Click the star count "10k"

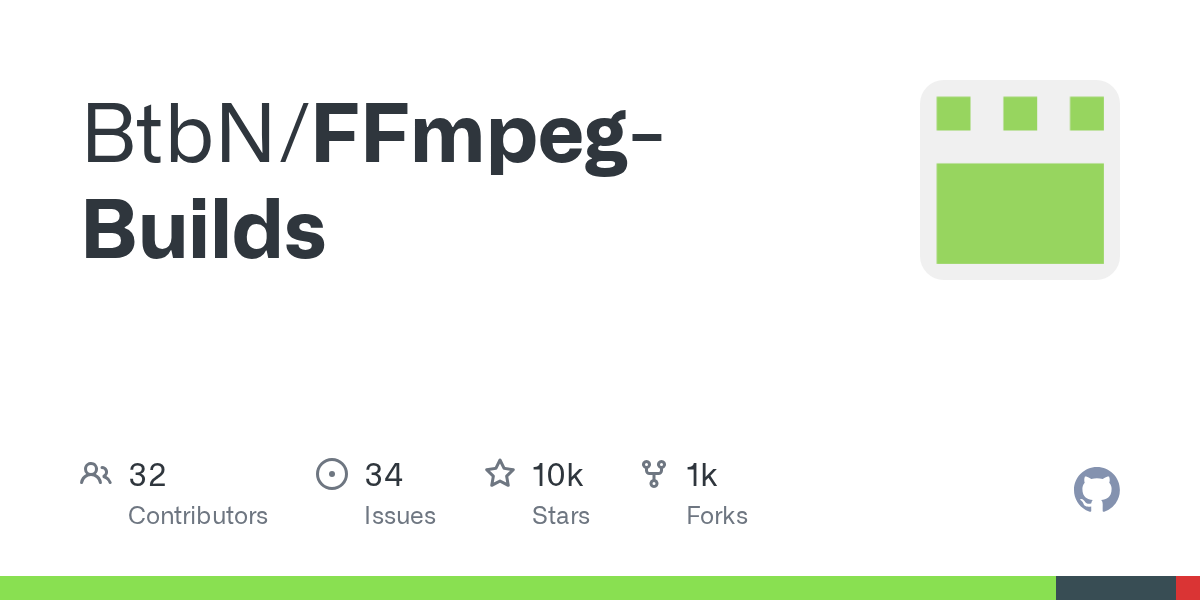(557, 475)
